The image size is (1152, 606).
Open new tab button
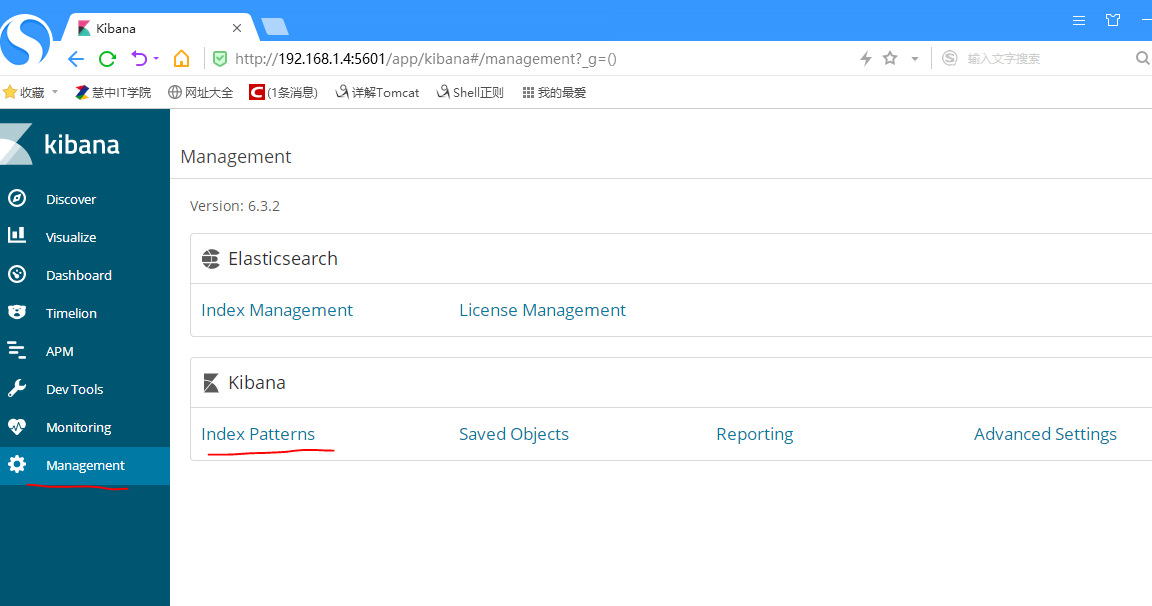[275, 27]
